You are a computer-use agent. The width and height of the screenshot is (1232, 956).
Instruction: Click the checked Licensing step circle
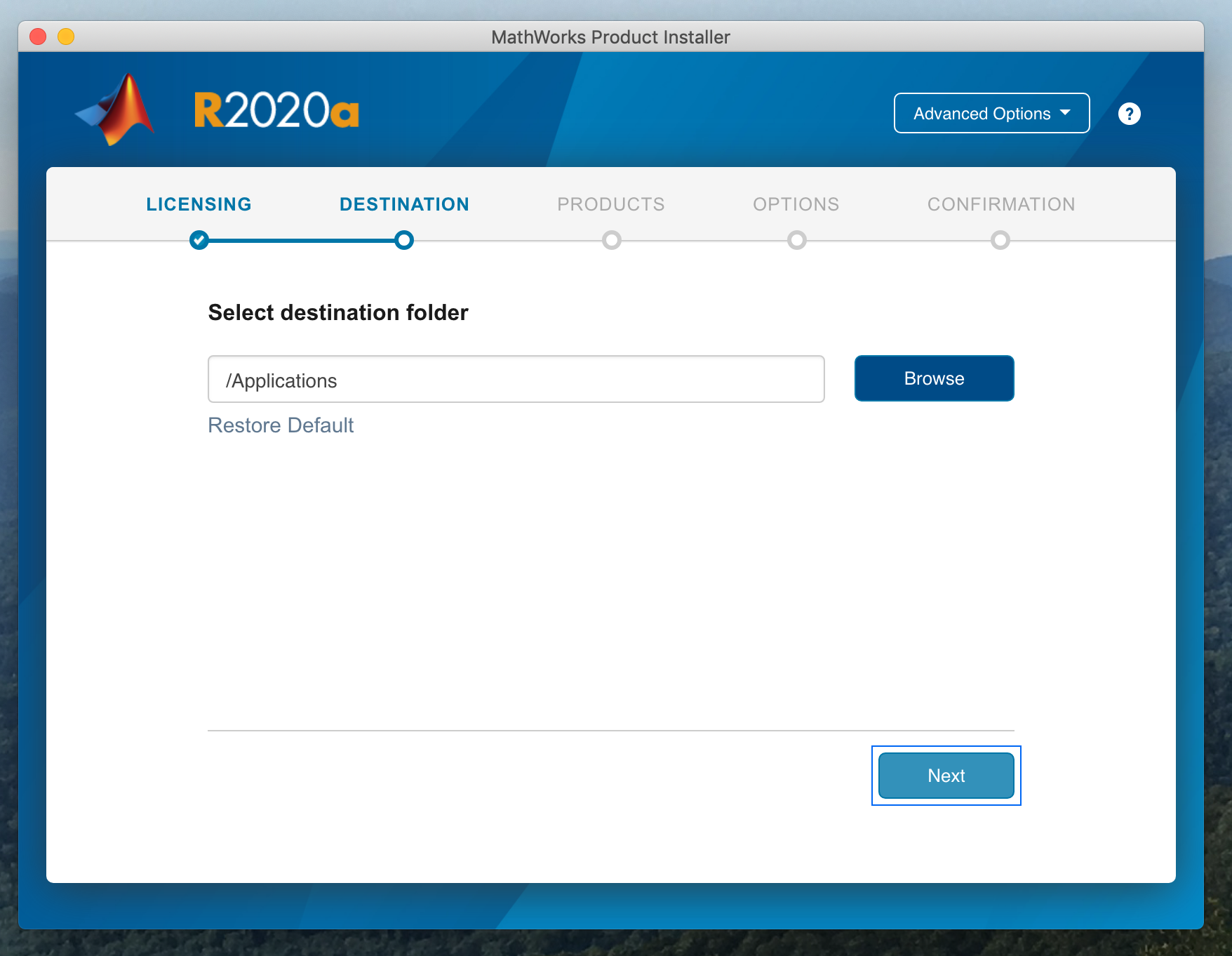199,240
